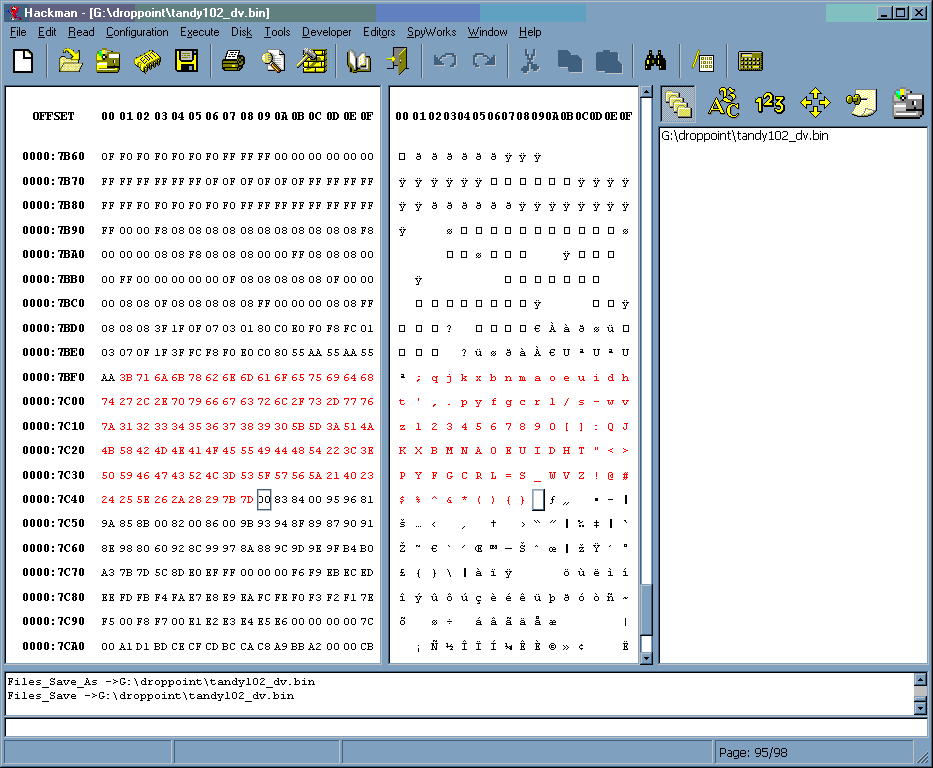Open the Help menu
This screenshot has width=933, height=768.
coord(530,32)
